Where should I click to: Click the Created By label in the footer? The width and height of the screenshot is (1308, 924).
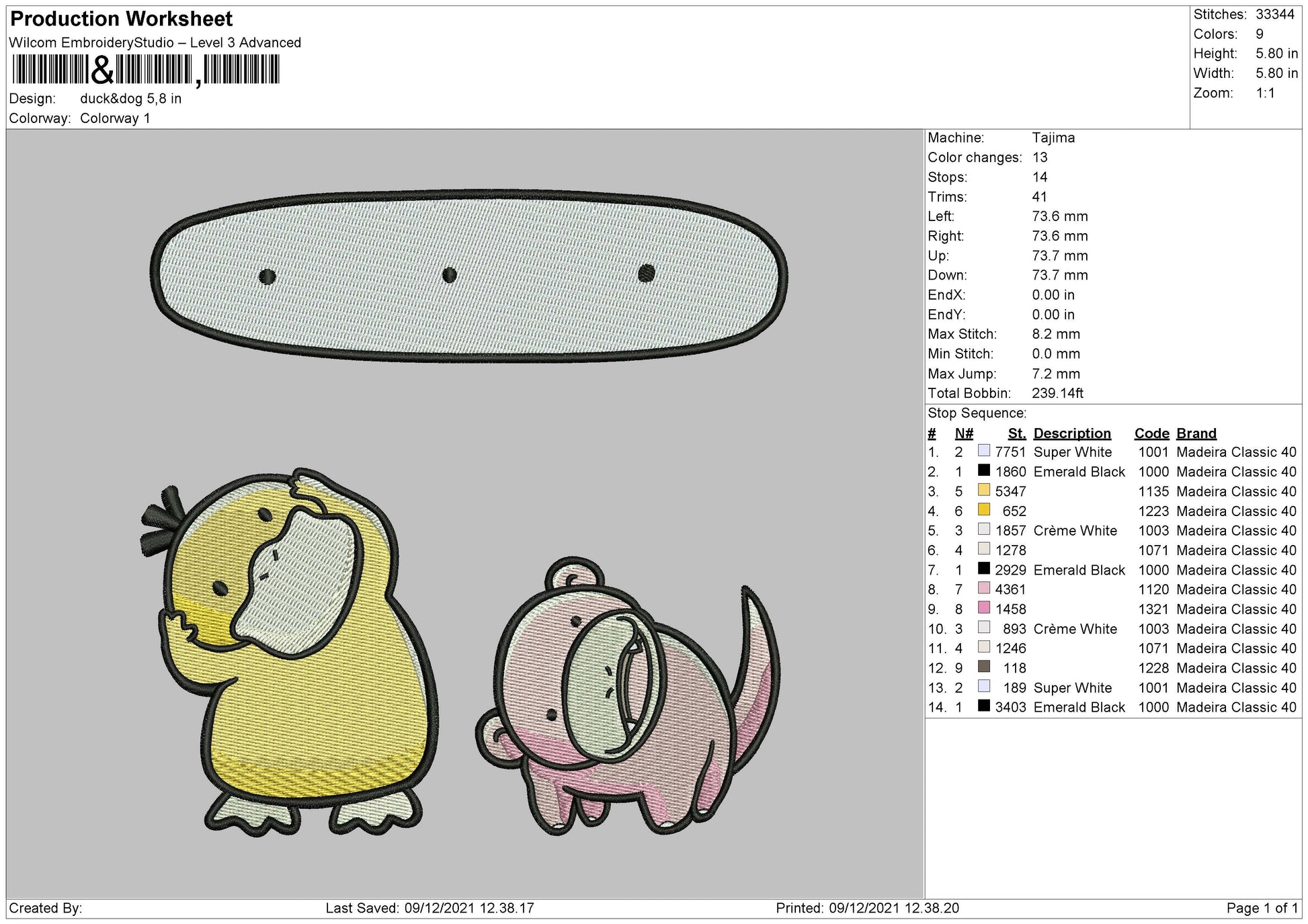(46, 909)
